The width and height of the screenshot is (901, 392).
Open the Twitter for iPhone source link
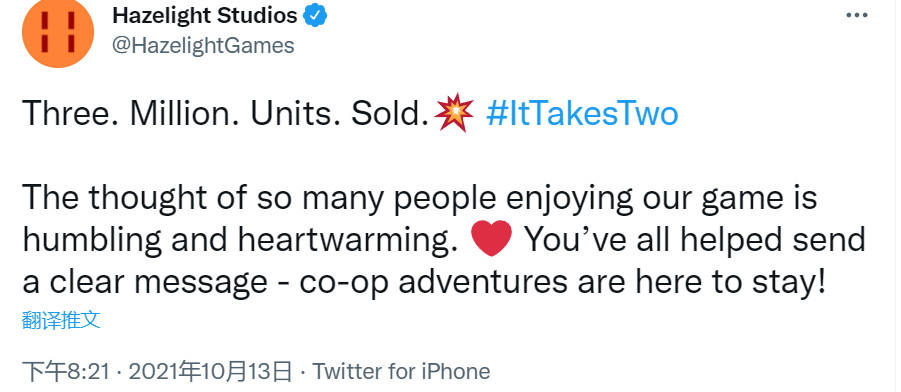(401, 372)
